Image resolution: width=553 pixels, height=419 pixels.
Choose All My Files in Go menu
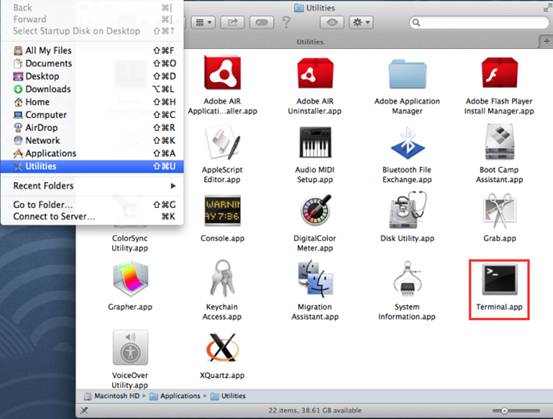click(x=92, y=51)
